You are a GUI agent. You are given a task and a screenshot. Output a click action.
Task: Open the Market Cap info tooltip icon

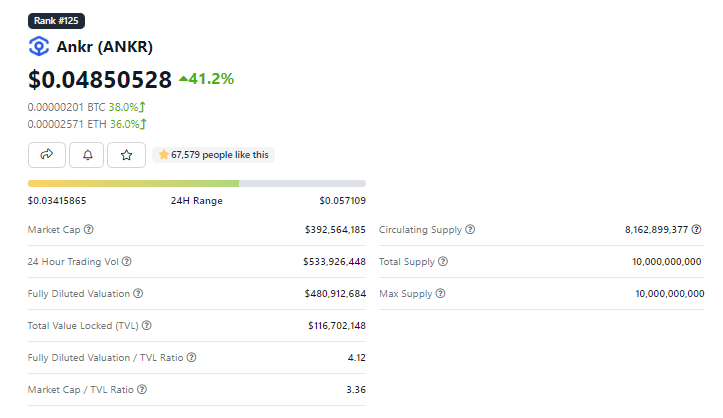click(x=89, y=229)
